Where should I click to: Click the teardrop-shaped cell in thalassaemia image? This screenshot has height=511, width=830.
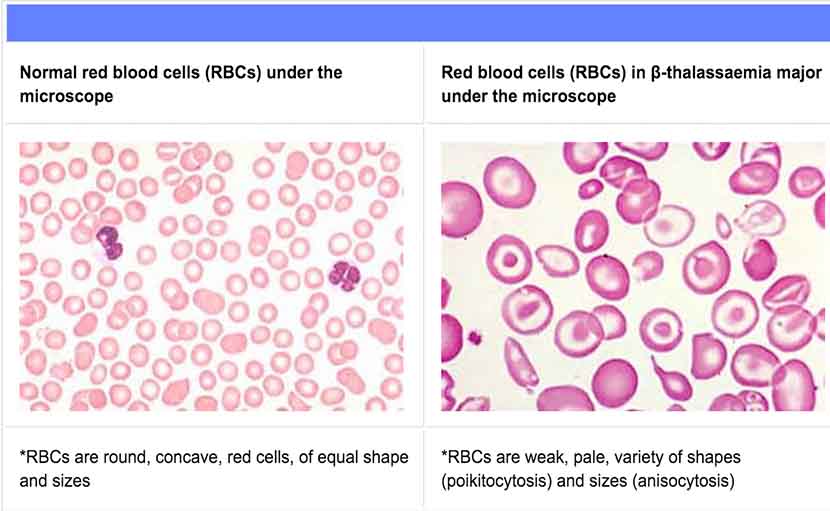[x=668, y=381]
